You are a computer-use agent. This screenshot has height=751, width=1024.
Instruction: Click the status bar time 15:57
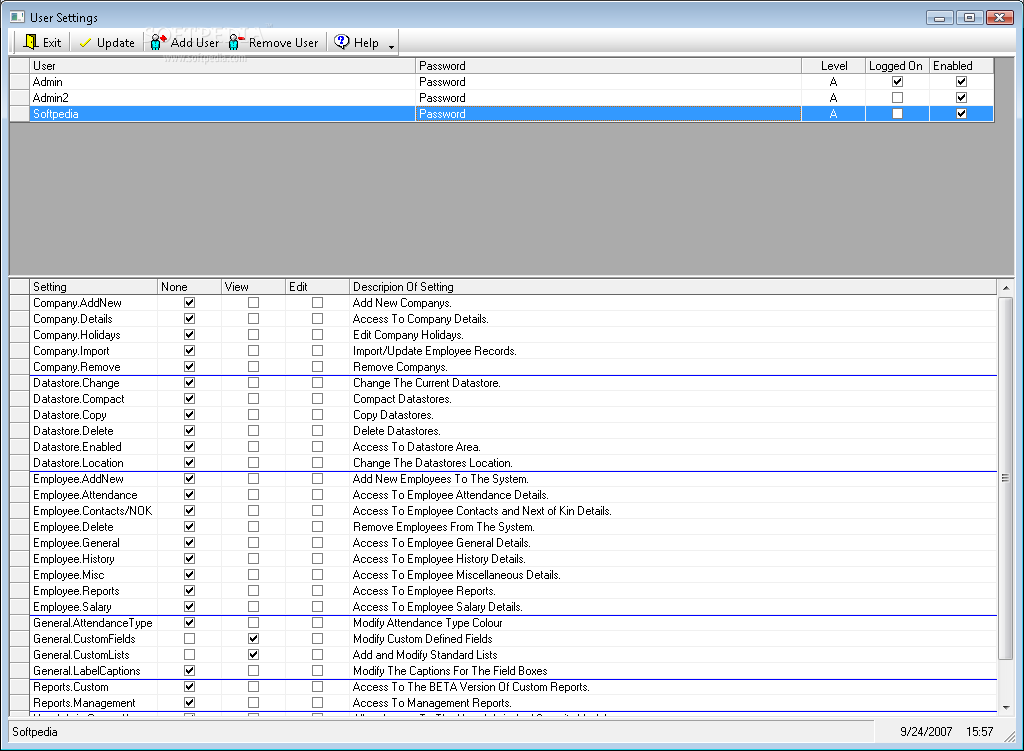point(980,732)
